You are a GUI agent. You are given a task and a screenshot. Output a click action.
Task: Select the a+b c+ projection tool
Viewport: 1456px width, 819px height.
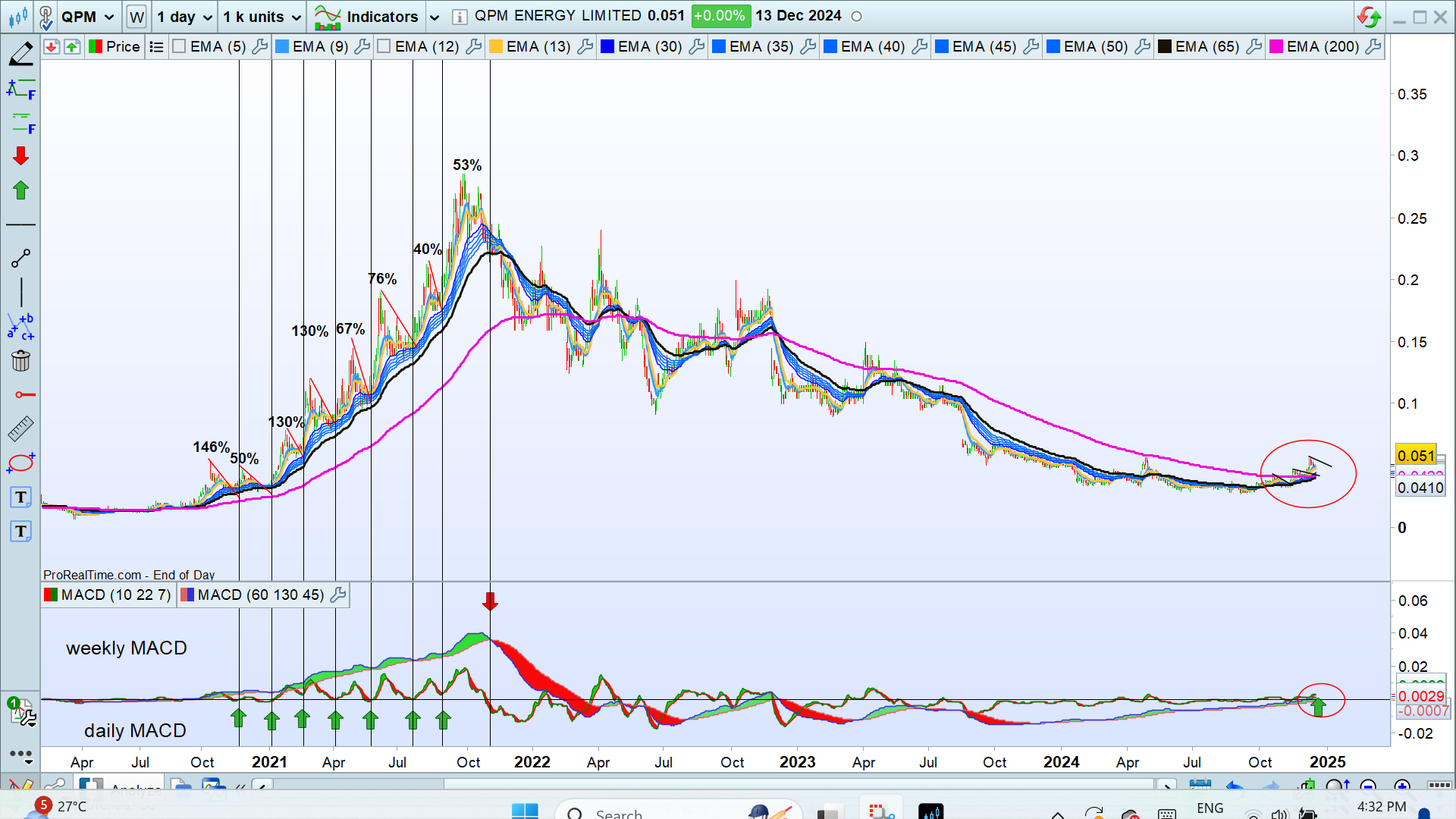pos(20,327)
